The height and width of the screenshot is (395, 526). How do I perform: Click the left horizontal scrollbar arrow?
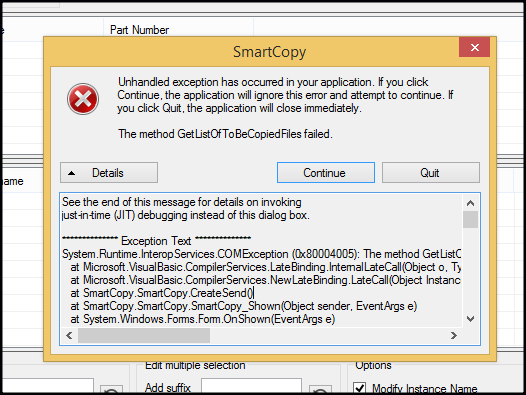coord(69,335)
